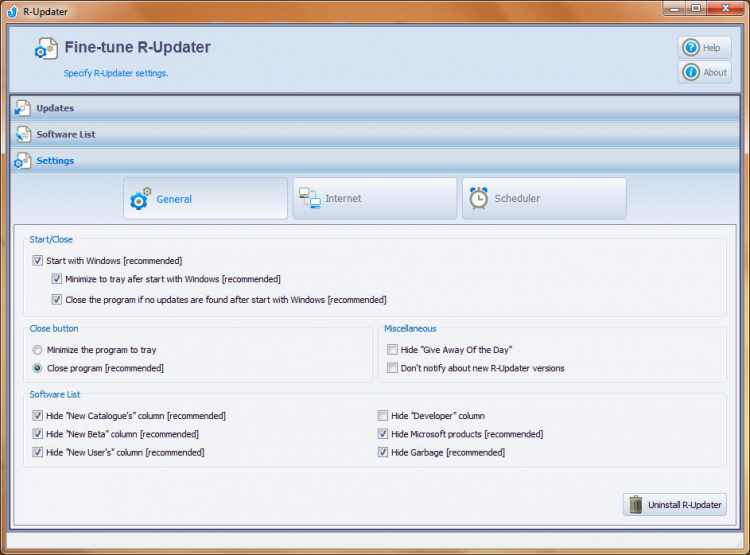This screenshot has width=750, height=555.
Task: Maximize the R-Updater window
Action: (696, 9)
